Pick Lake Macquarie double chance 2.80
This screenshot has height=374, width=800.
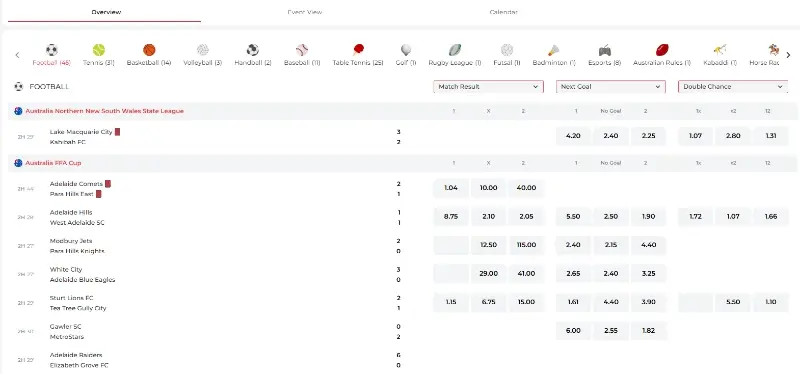(733, 136)
